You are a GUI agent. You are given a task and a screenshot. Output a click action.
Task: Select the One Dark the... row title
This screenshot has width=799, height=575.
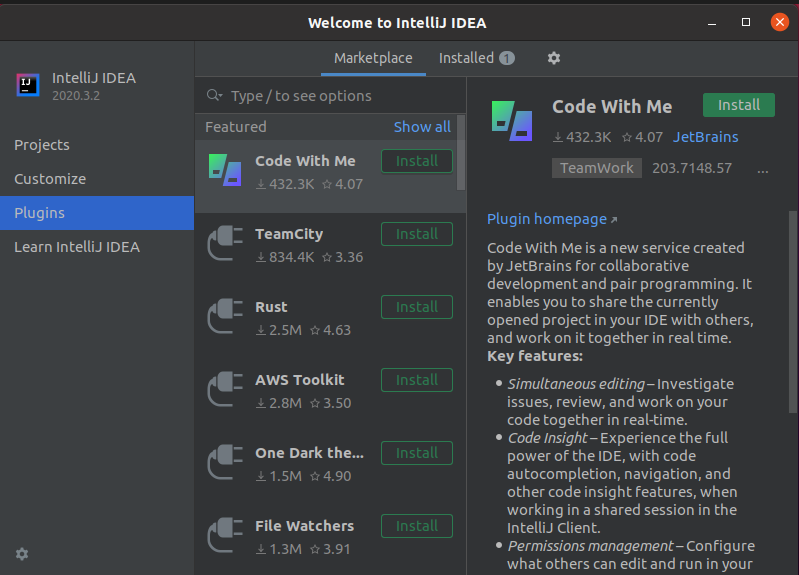(309, 453)
